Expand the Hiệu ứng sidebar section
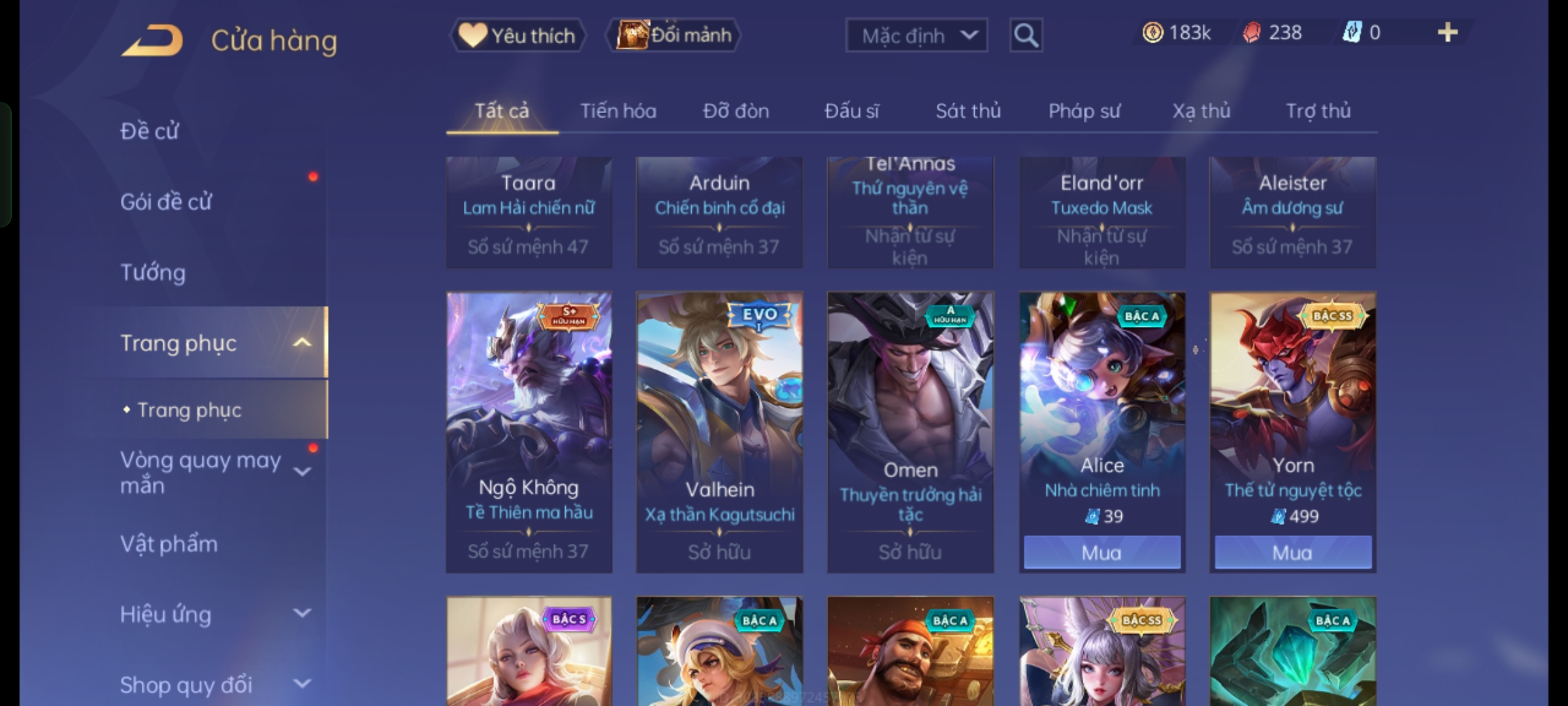The width and height of the screenshot is (1568, 706). pos(302,613)
